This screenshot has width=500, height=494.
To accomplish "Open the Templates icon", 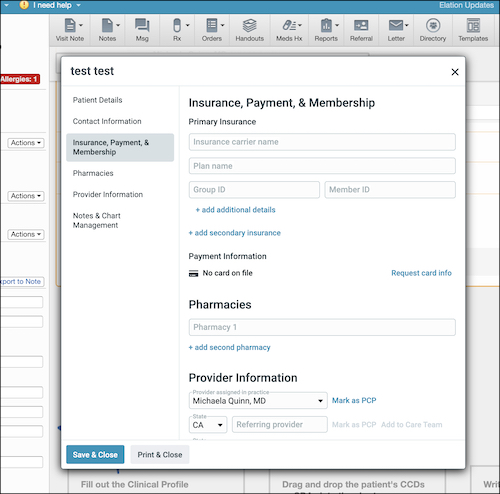I will pos(473,25).
